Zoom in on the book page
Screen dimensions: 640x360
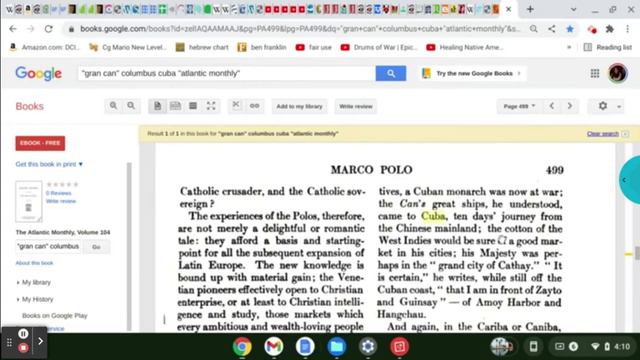coord(113,106)
